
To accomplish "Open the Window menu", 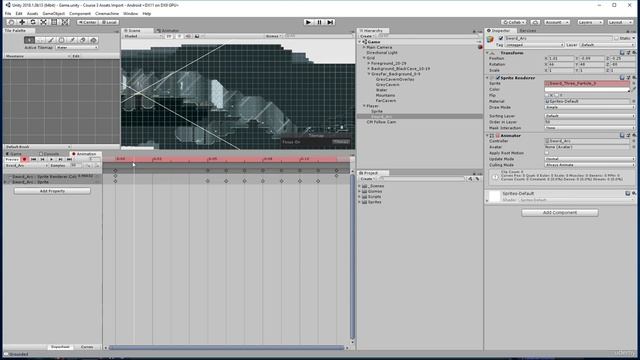I will [131, 13].
